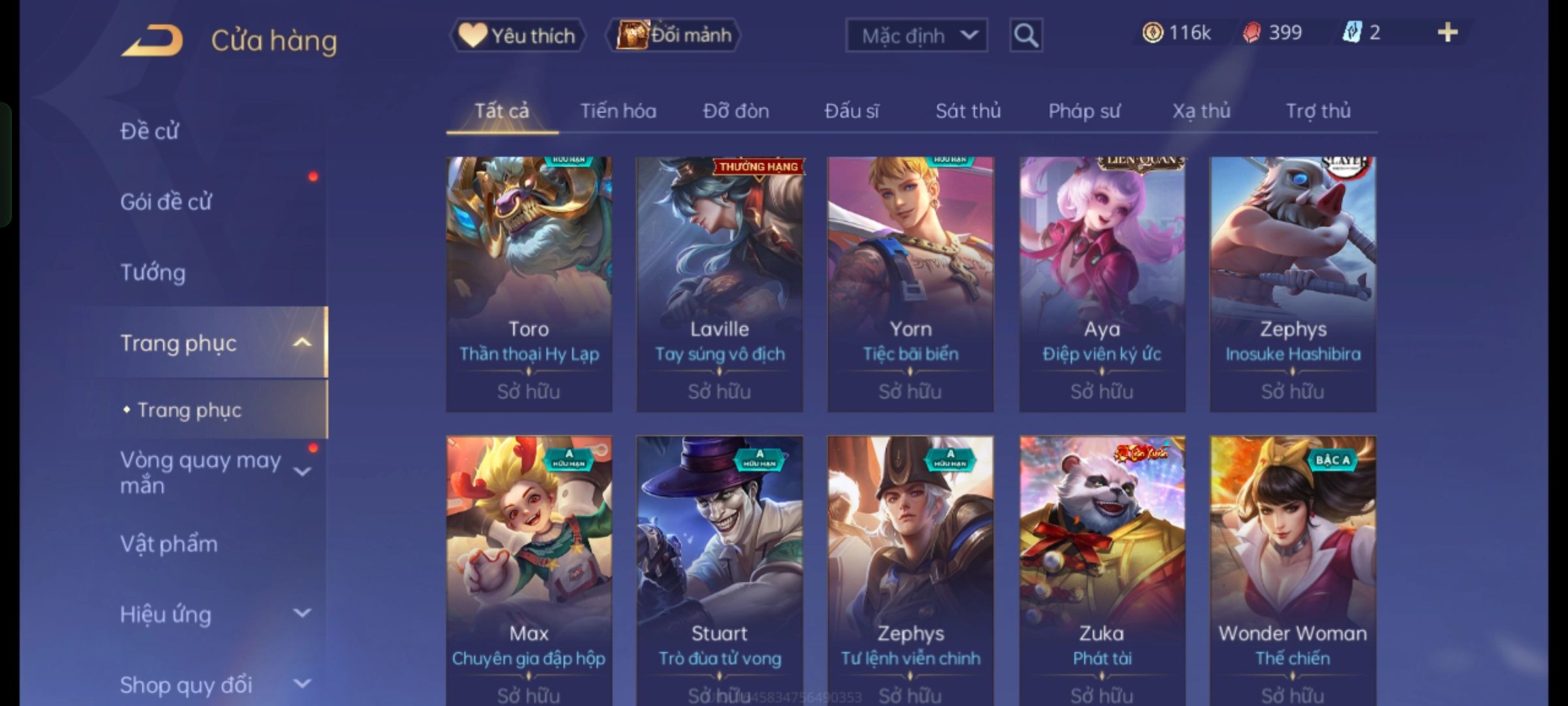The width and height of the screenshot is (1568, 706).
Task: Collapse the Trang phục sidebar section
Action: click(302, 343)
